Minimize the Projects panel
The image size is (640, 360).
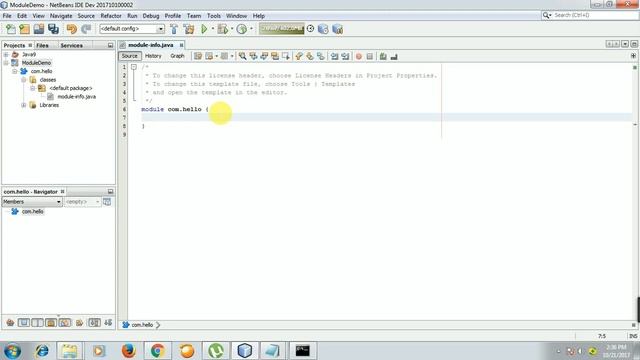[110, 45]
